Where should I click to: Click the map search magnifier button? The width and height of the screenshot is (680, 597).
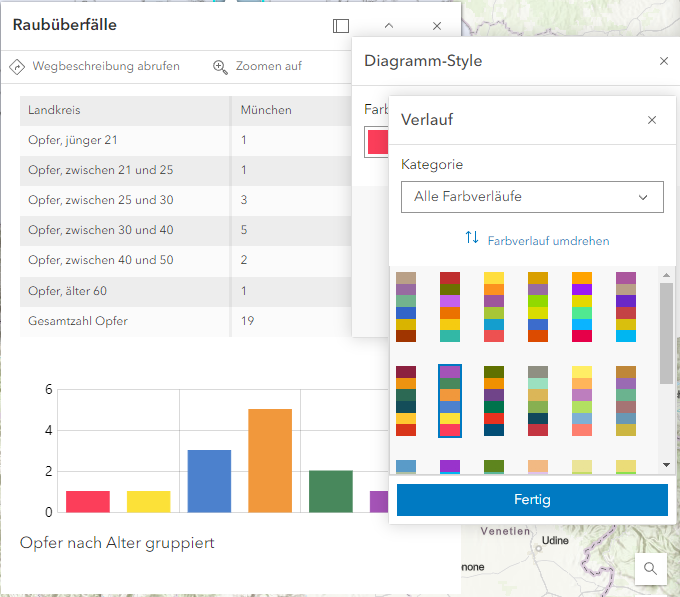[650, 568]
